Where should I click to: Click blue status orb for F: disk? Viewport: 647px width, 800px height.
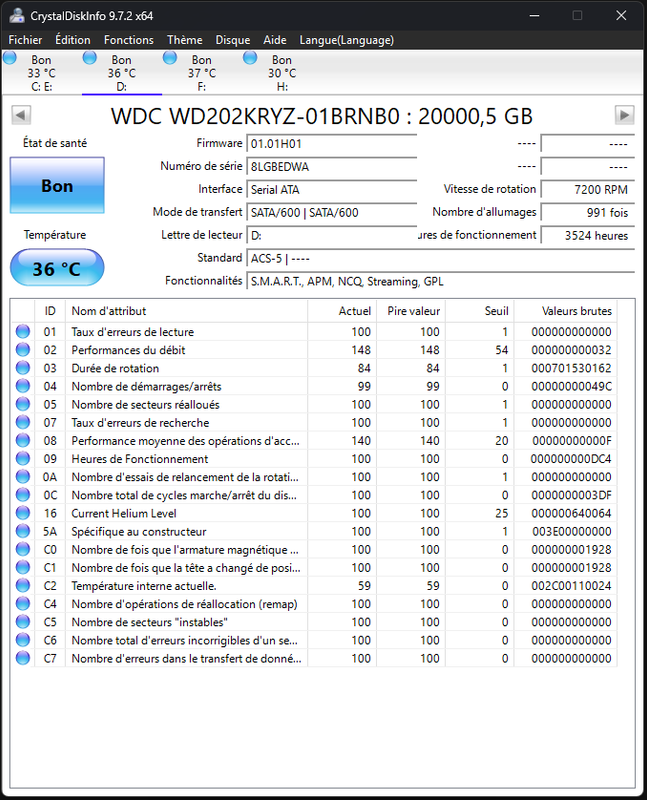[170, 58]
